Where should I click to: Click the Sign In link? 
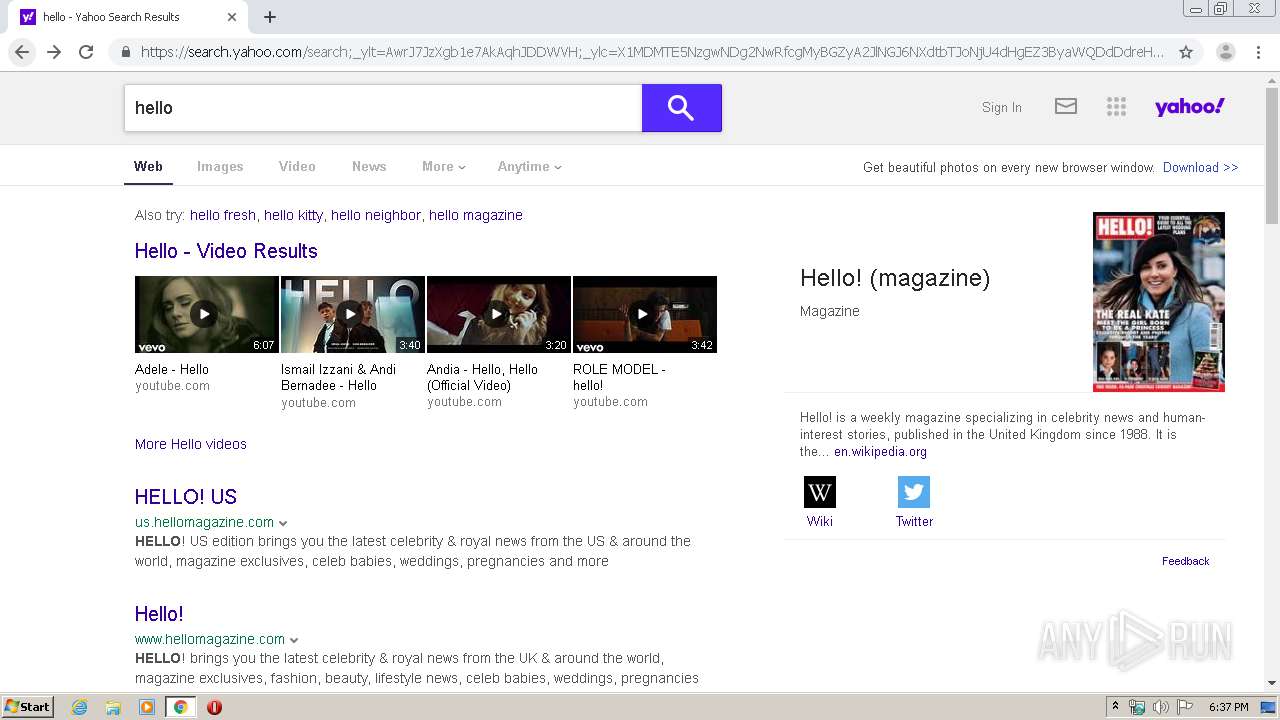click(x=1001, y=107)
